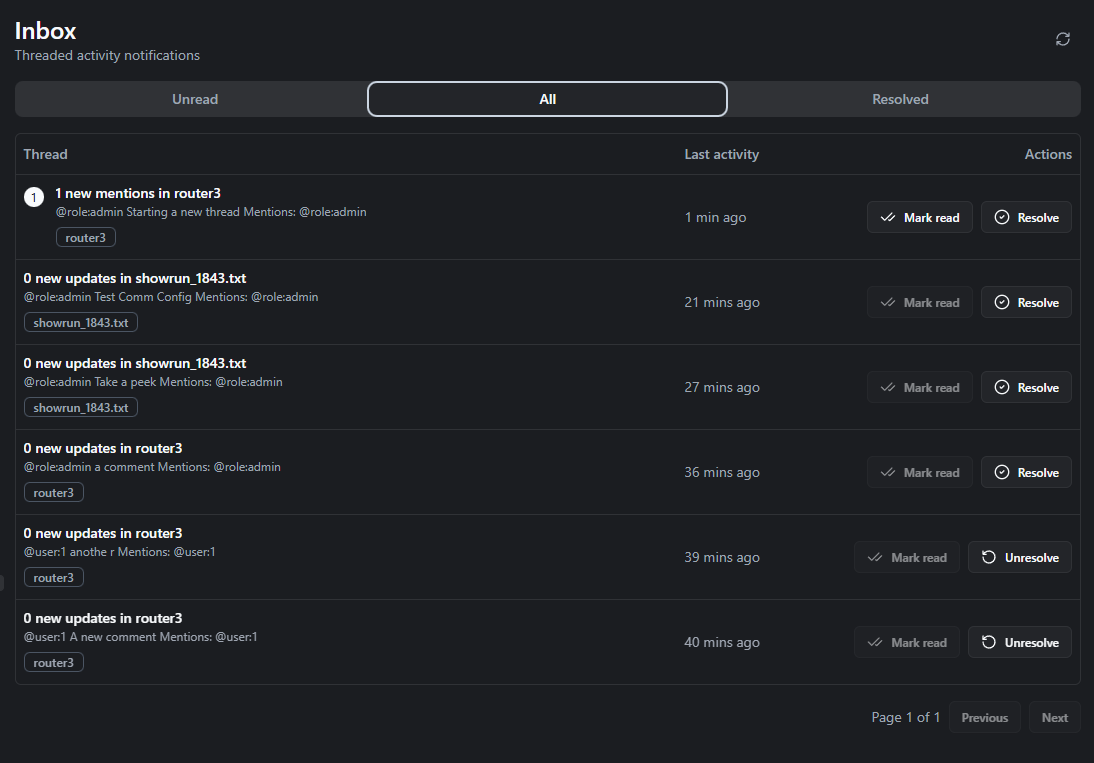Click the Next page button

coord(1054,717)
